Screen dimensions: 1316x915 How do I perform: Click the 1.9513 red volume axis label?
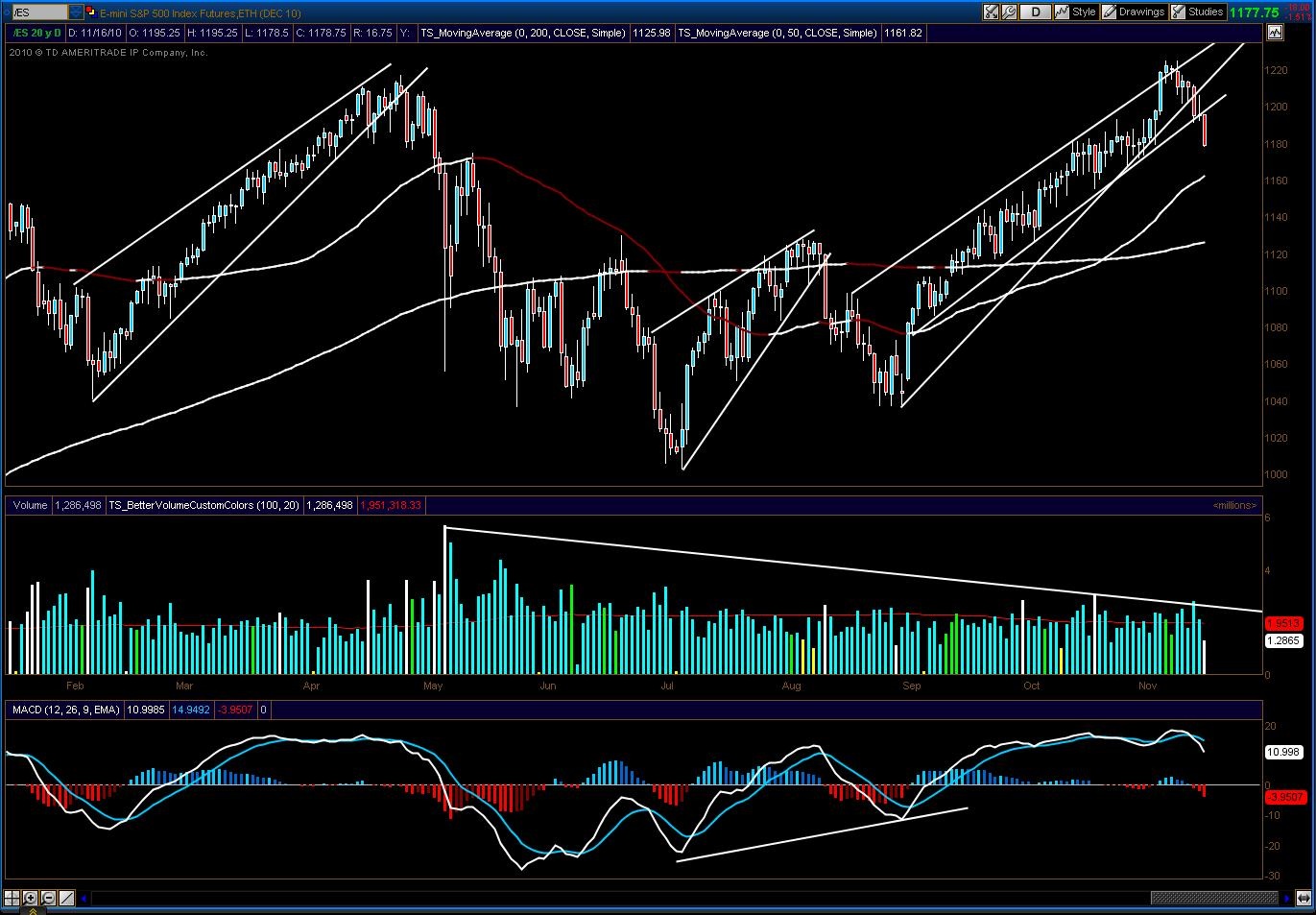pos(1283,622)
